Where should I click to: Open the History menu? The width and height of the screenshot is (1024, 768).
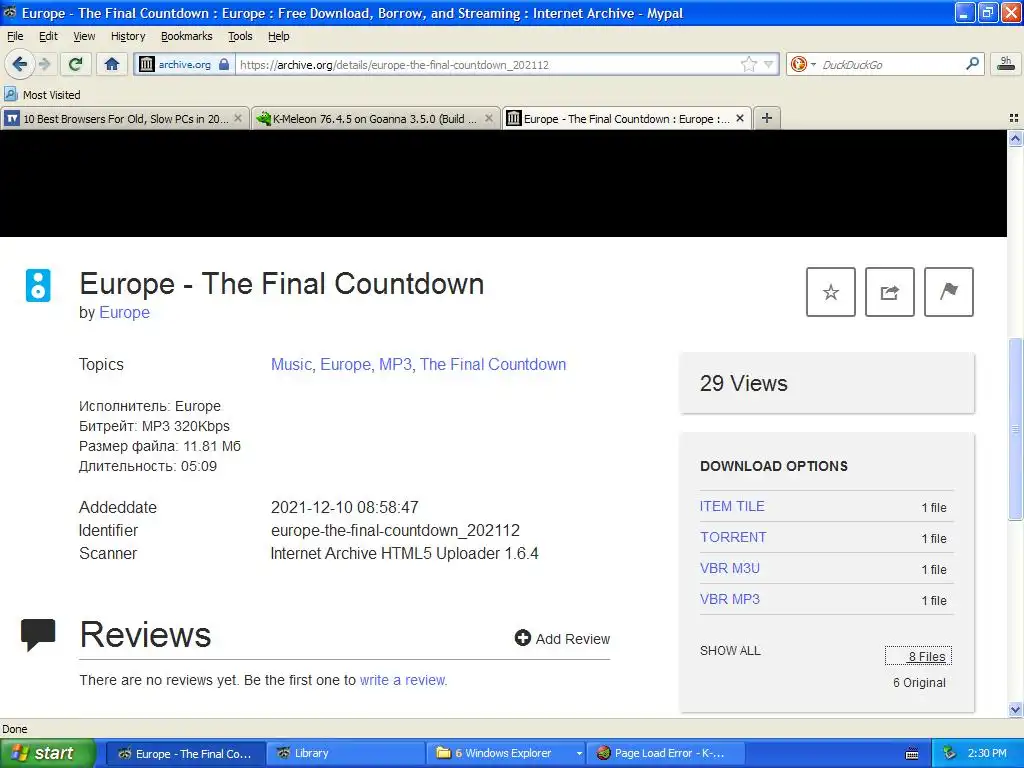click(128, 36)
